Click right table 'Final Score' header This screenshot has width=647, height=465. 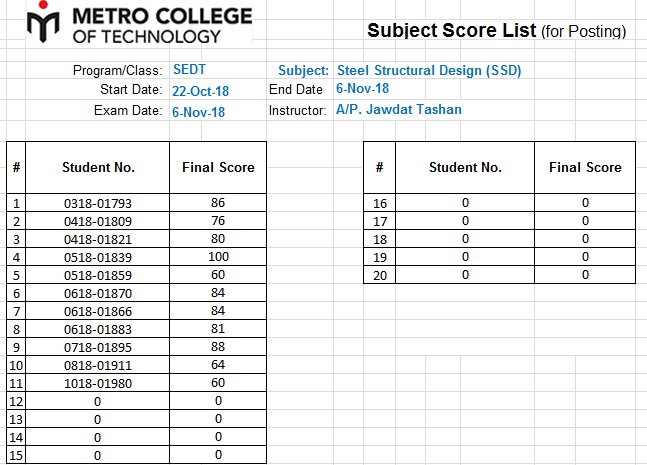point(585,168)
